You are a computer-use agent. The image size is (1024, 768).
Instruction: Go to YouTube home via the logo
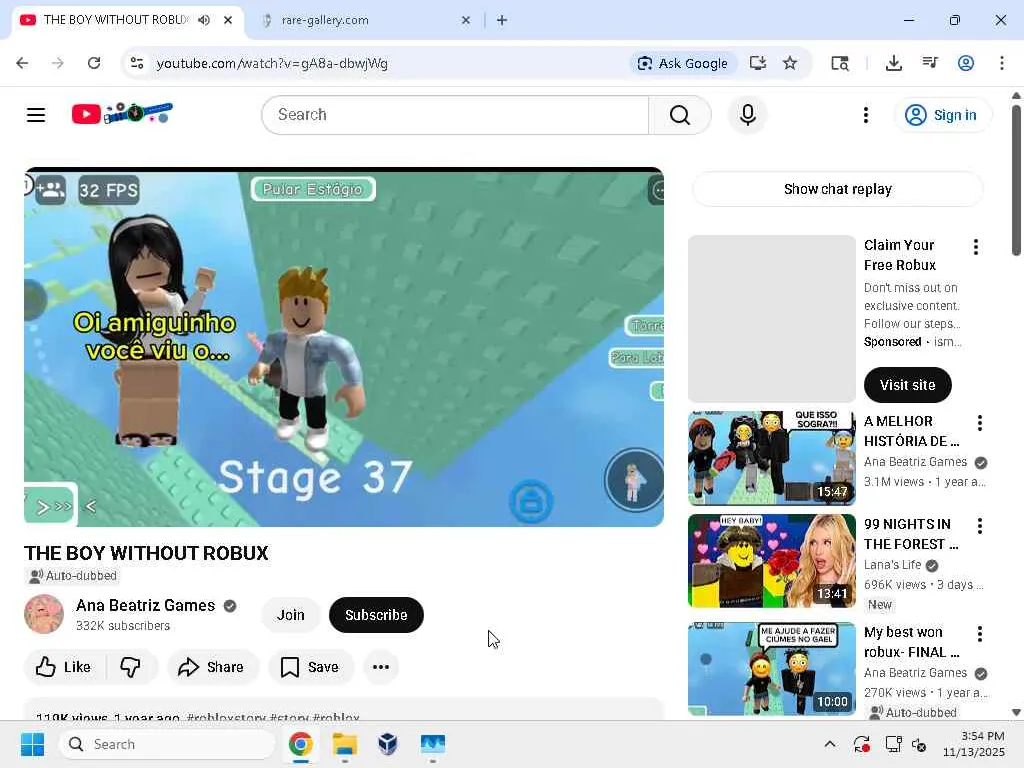pyautogui.click(x=122, y=114)
